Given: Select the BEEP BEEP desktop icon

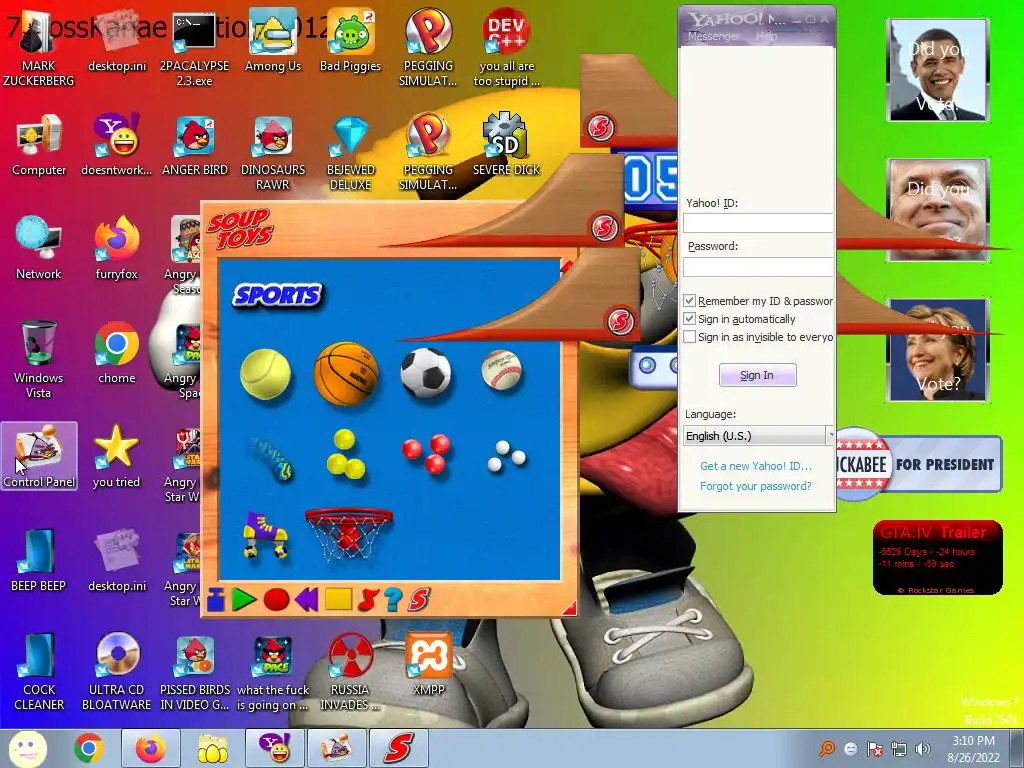Looking at the screenshot, I should (39, 560).
